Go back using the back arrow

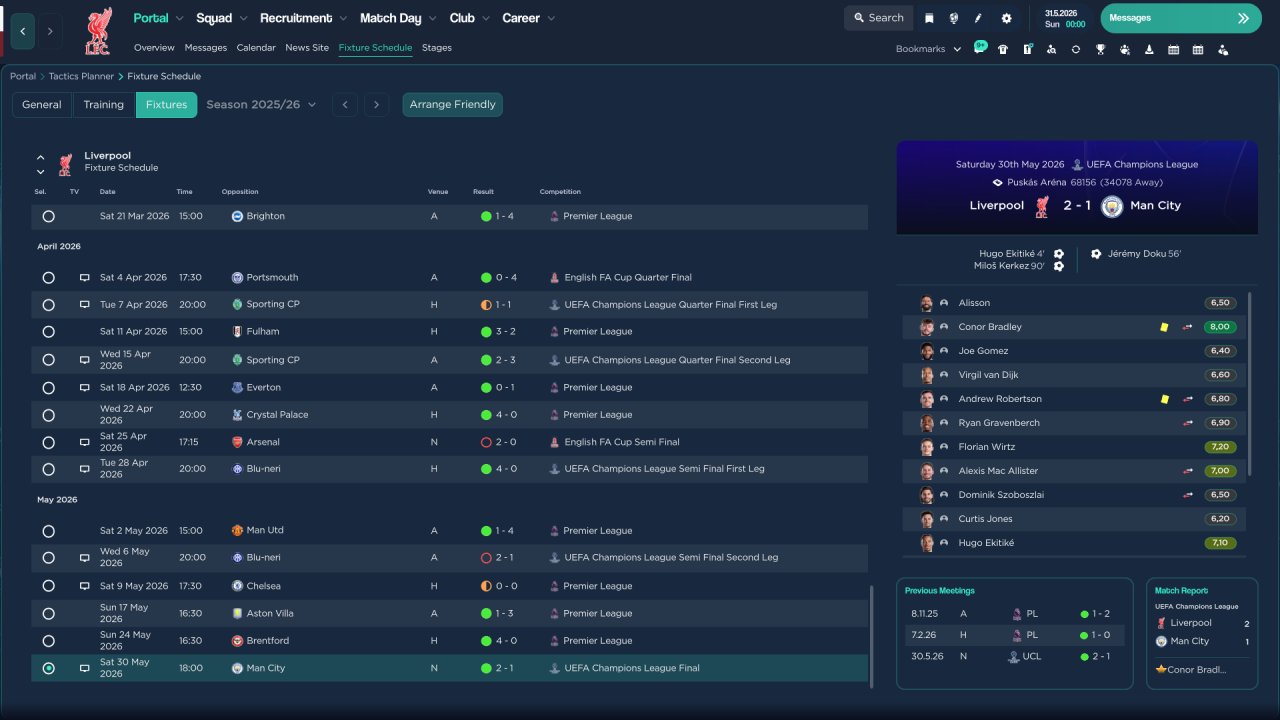[23, 31]
